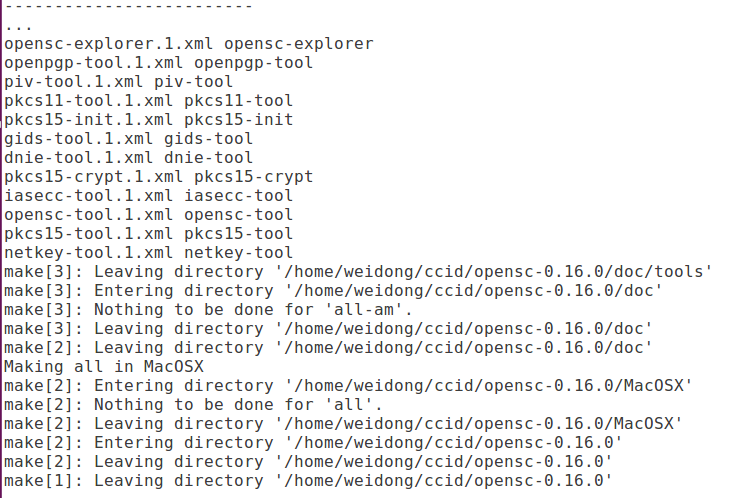Click the gids-tool.1.xml output line
Image resolution: width=748 pixels, height=498 pixels.
[x=128, y=139]
